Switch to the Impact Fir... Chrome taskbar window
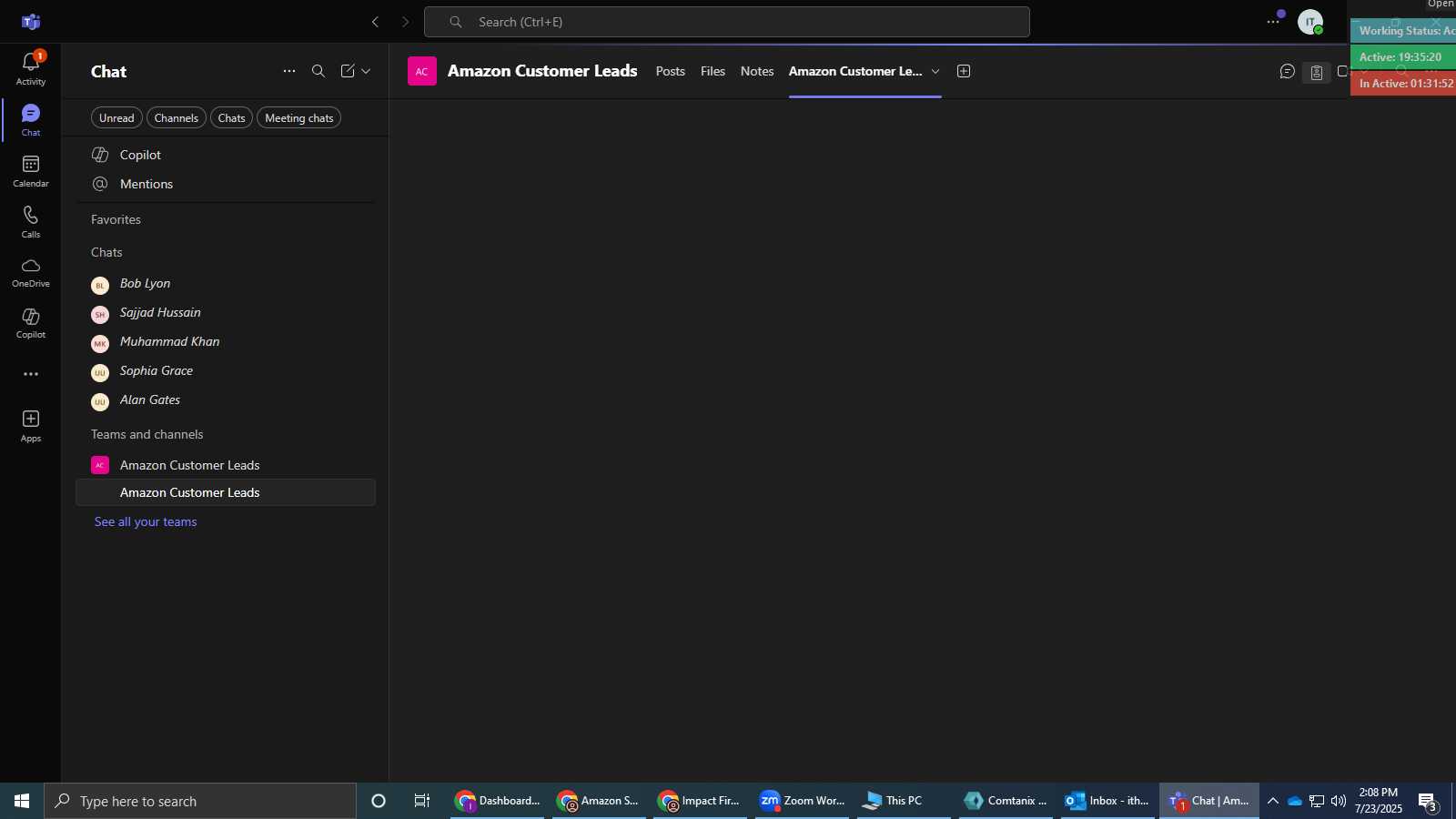 pyautogui.click(x=701, y=801)
